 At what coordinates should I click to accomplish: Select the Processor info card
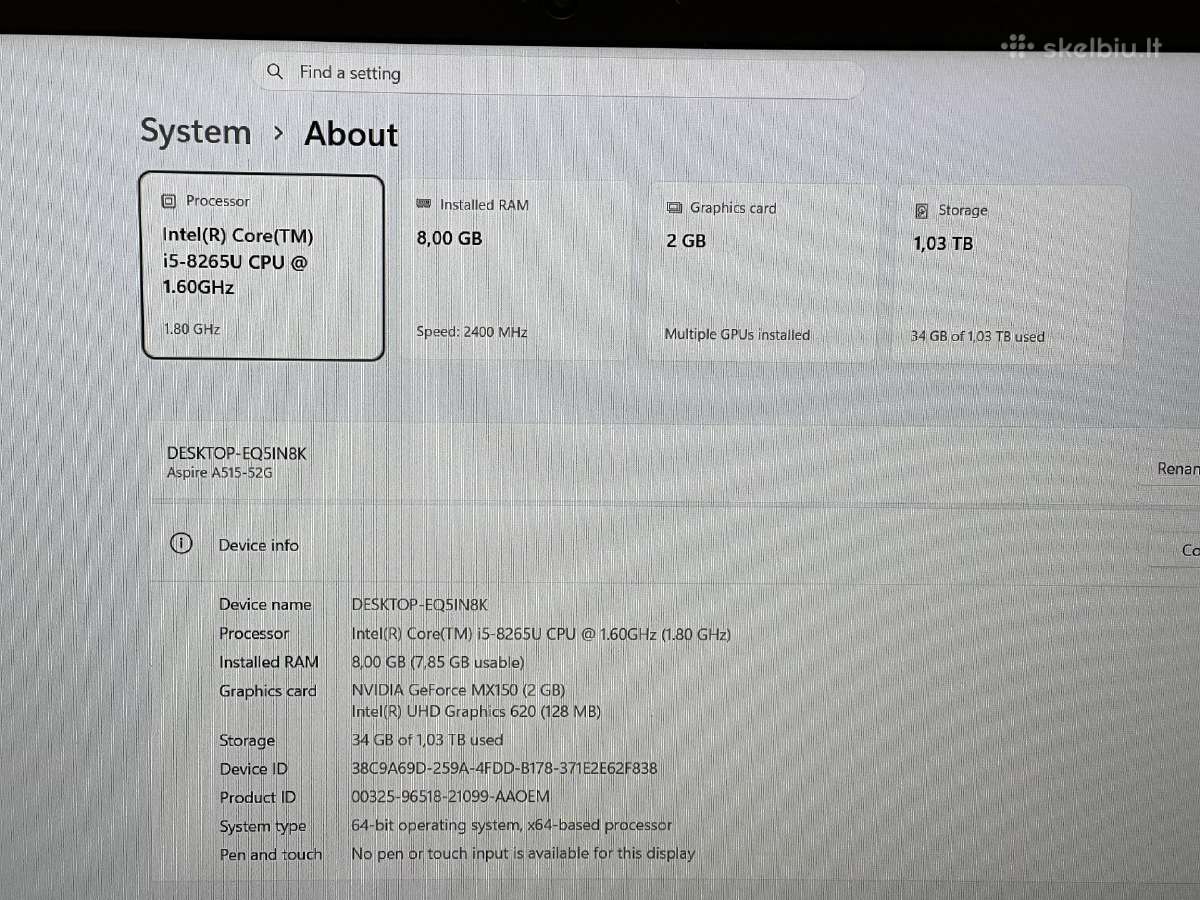(262, 267)
